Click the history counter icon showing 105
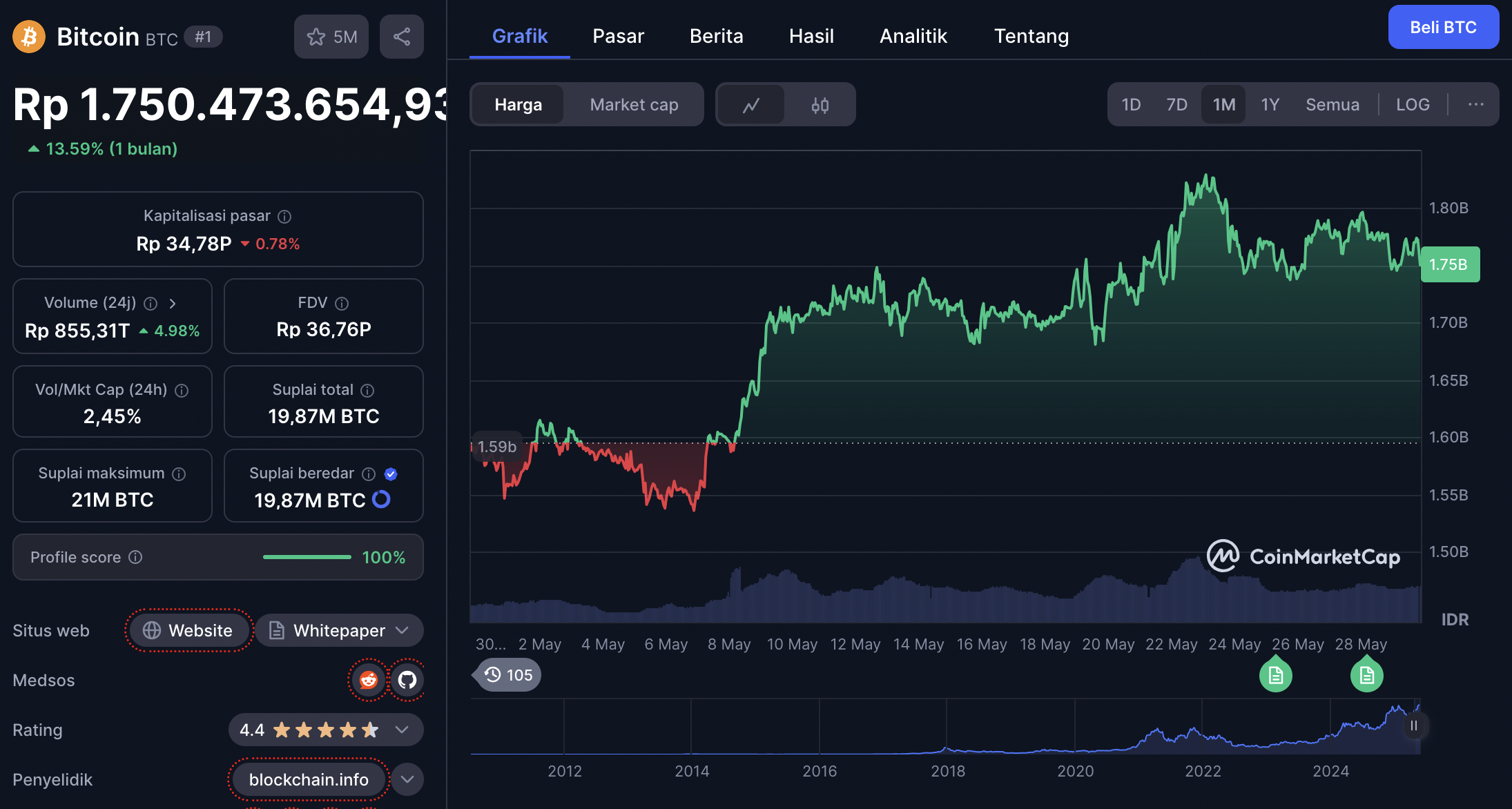1512x809 pixels. click(x=506, y=674)
